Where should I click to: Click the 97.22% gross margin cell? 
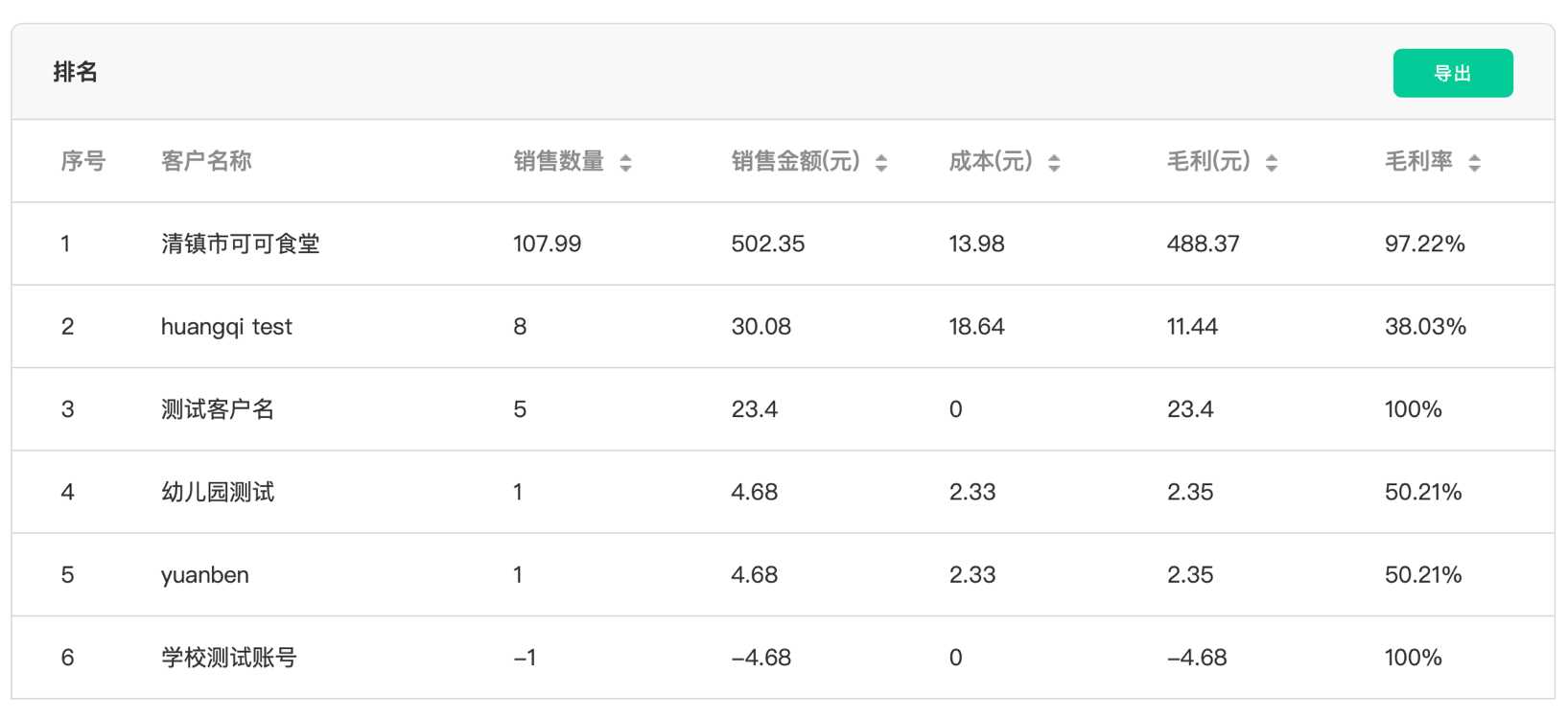(x=1424, y=244)
